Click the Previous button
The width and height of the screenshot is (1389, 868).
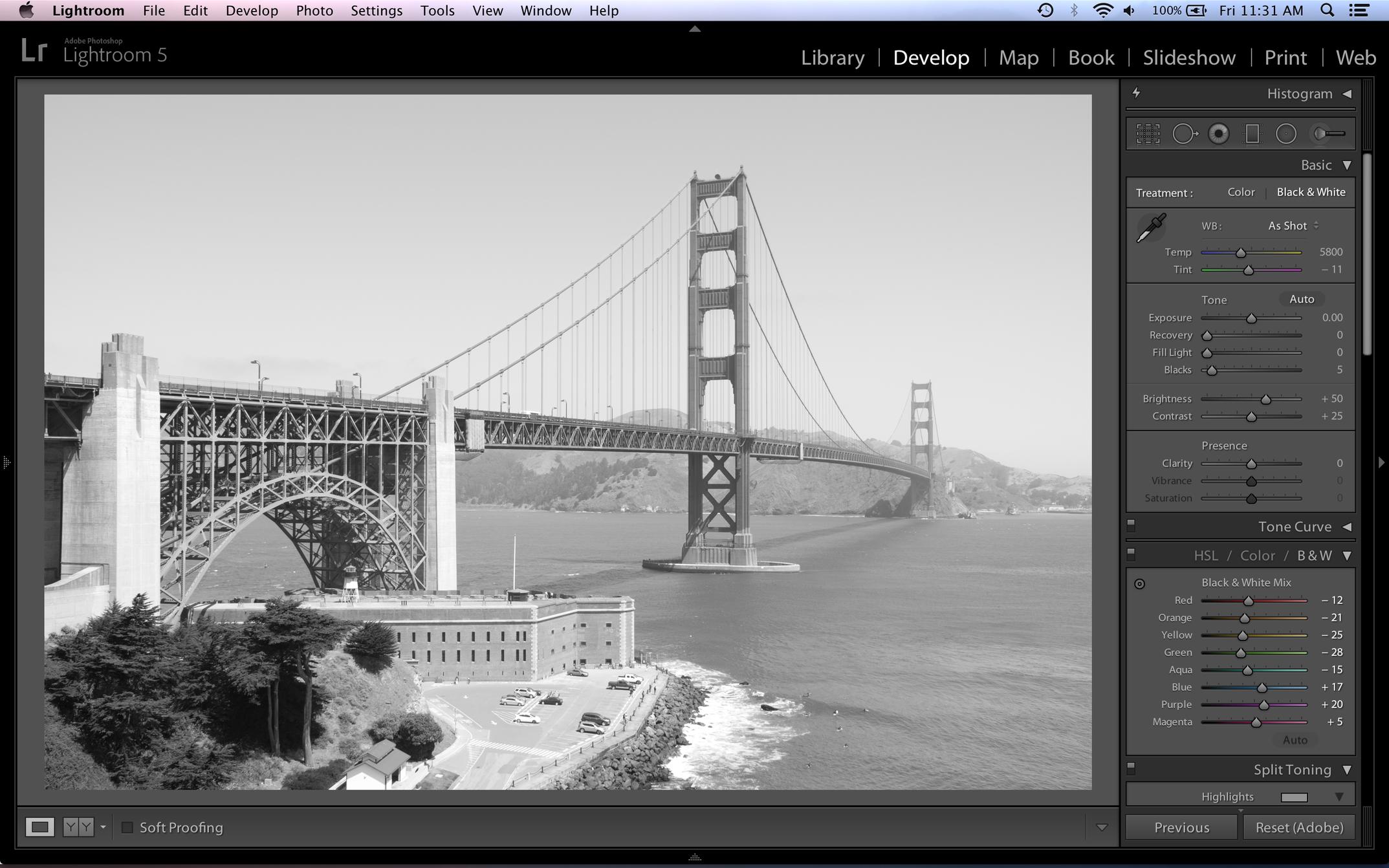tap(1181, 827)
